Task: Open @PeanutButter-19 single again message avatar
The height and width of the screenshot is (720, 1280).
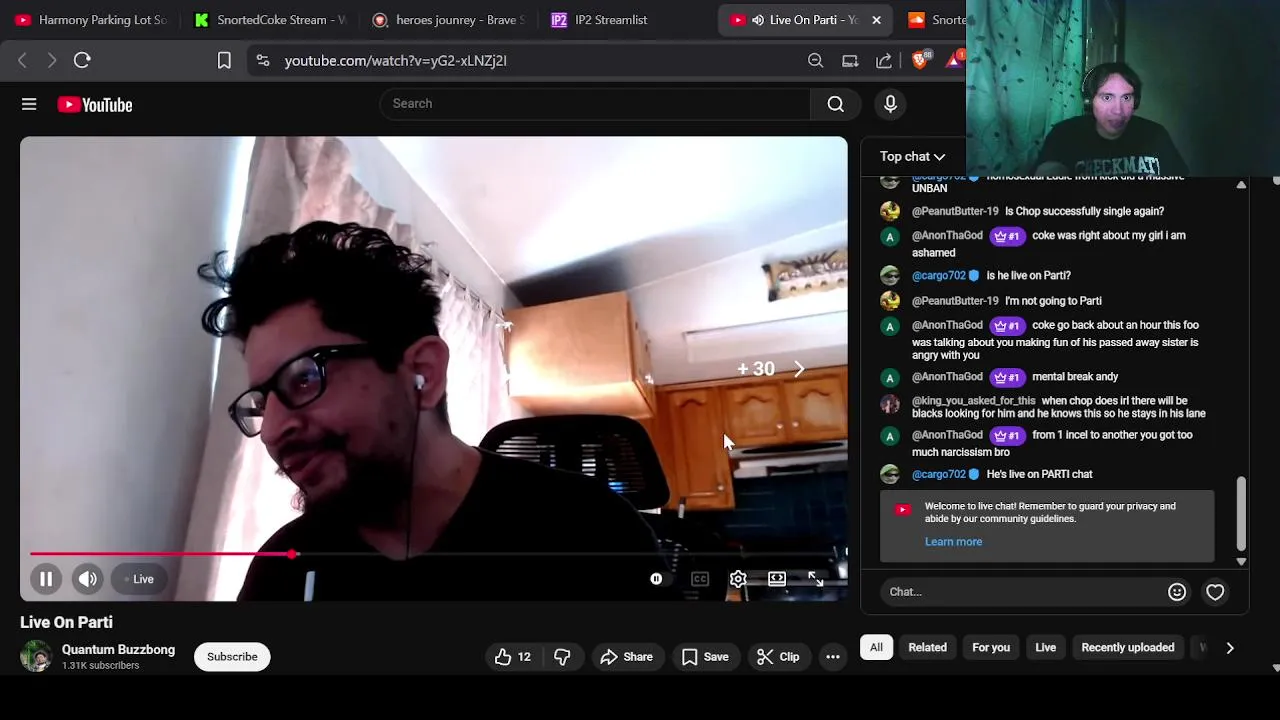Action: (x=889, y=212)
